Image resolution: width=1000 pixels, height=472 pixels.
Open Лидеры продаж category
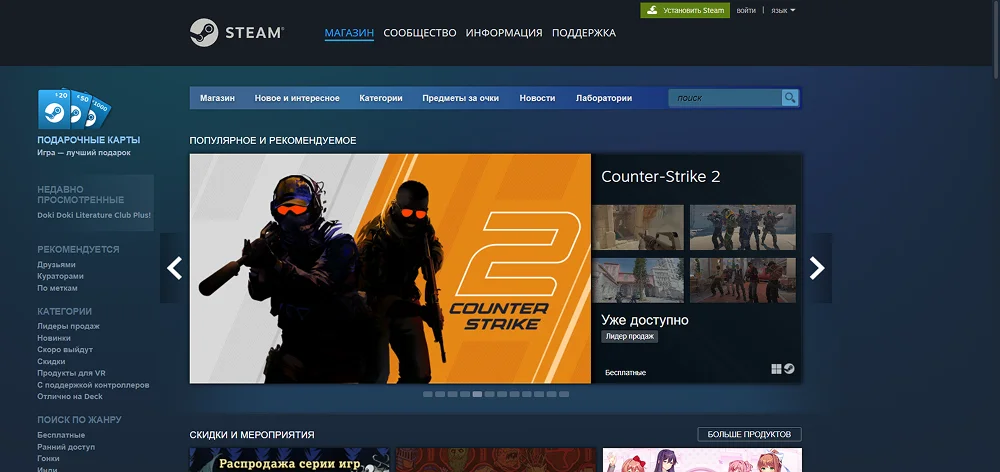[x=68, y=326]
